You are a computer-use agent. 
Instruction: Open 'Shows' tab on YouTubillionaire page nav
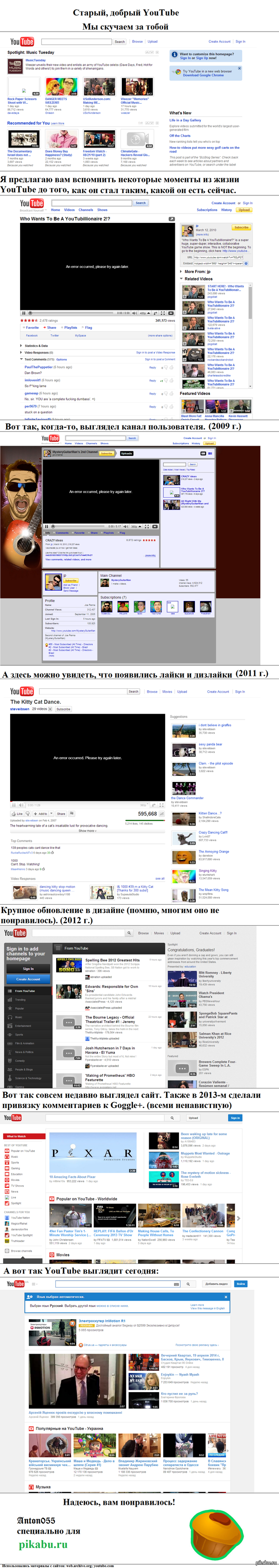tap(102, 210)
